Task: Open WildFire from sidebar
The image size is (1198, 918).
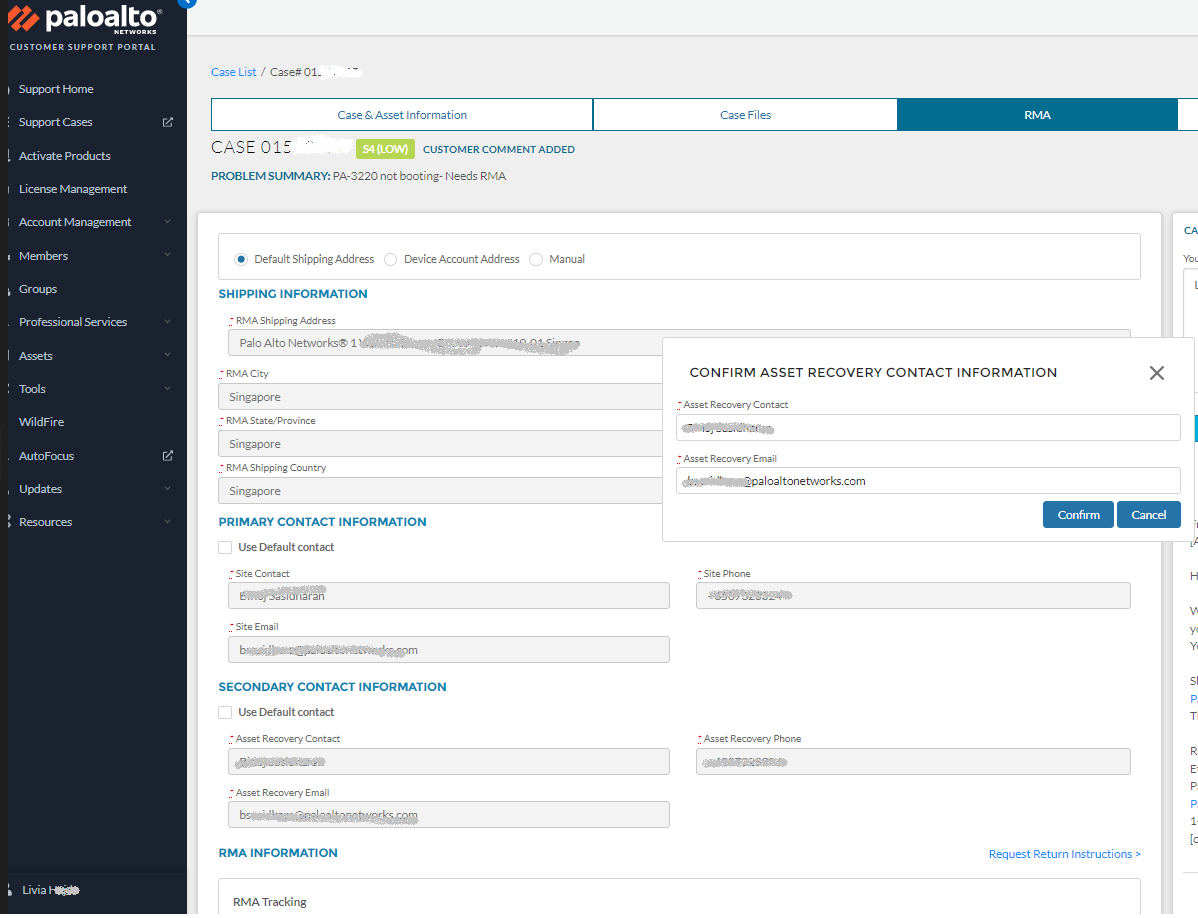Action: 41,422
